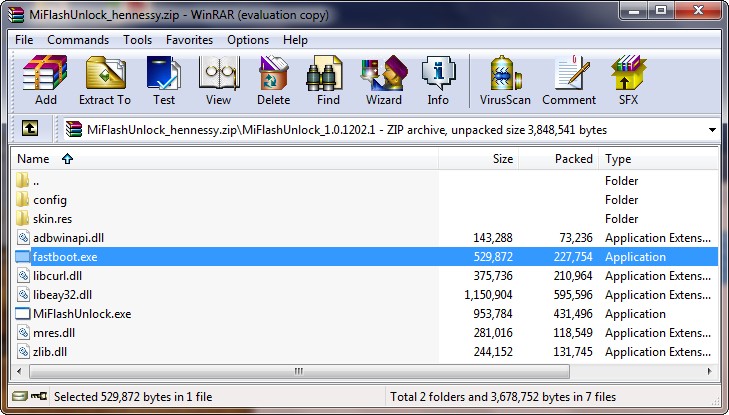The height and width of the screenshot is (415, 729).
Task: Click the scrollbar left arrow
Action: [19, 371]
